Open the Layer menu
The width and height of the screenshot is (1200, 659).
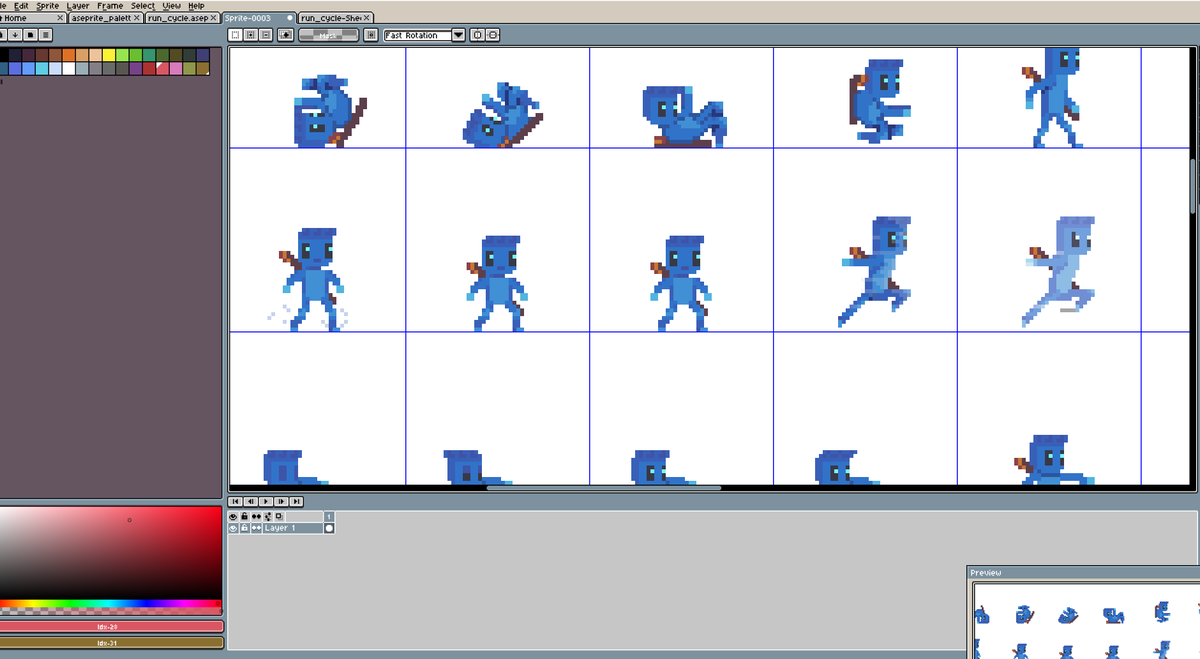(x=78, y=5)
